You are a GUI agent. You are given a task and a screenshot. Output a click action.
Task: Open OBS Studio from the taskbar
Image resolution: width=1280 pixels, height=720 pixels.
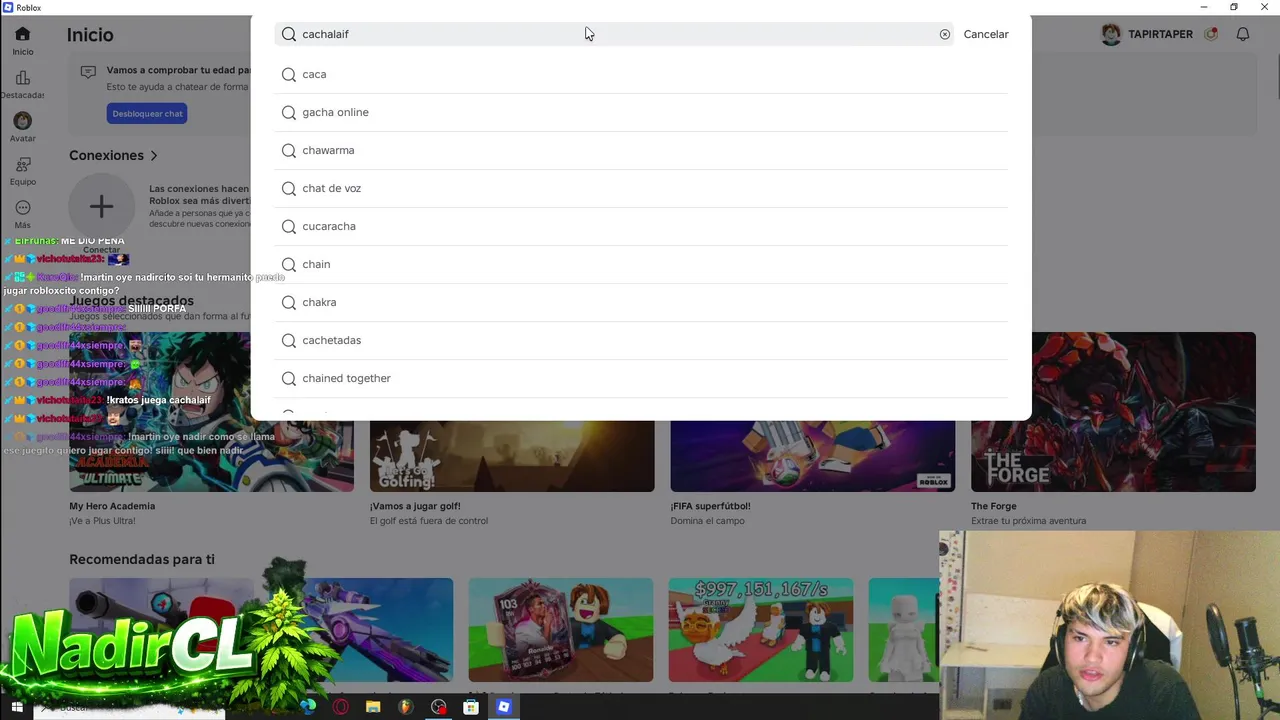pos(438,707)
